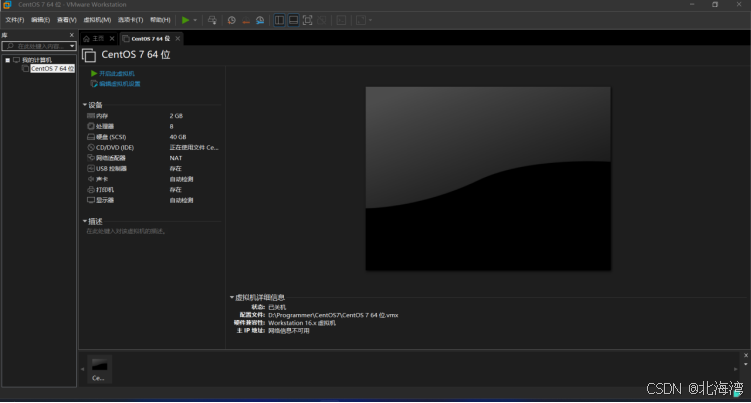Close the library panel
751x403 pixels.
(x=72, y=35)
